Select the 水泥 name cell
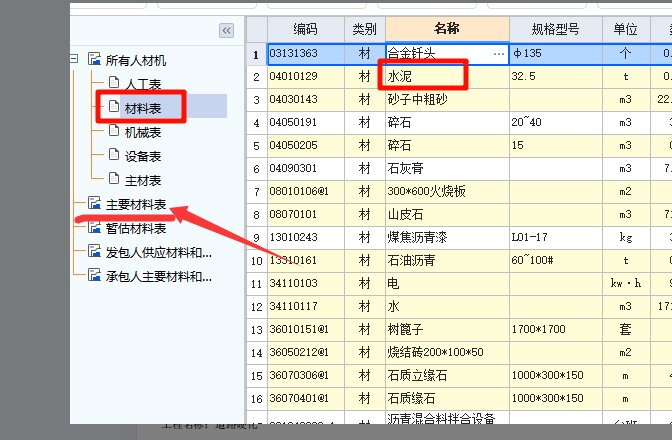The height and width of the screenshot is (440, 672). coord(447,77)
